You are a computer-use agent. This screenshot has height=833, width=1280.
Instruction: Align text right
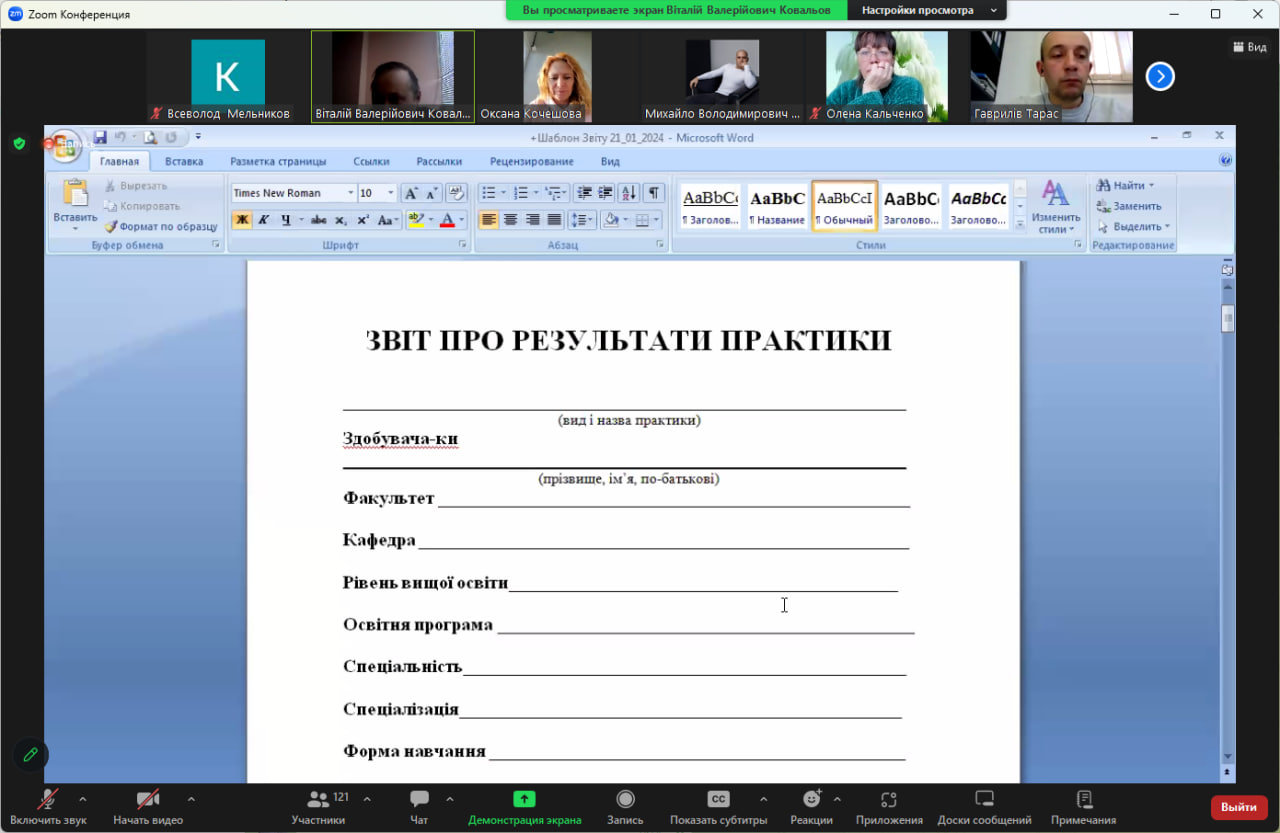[532, 220]
